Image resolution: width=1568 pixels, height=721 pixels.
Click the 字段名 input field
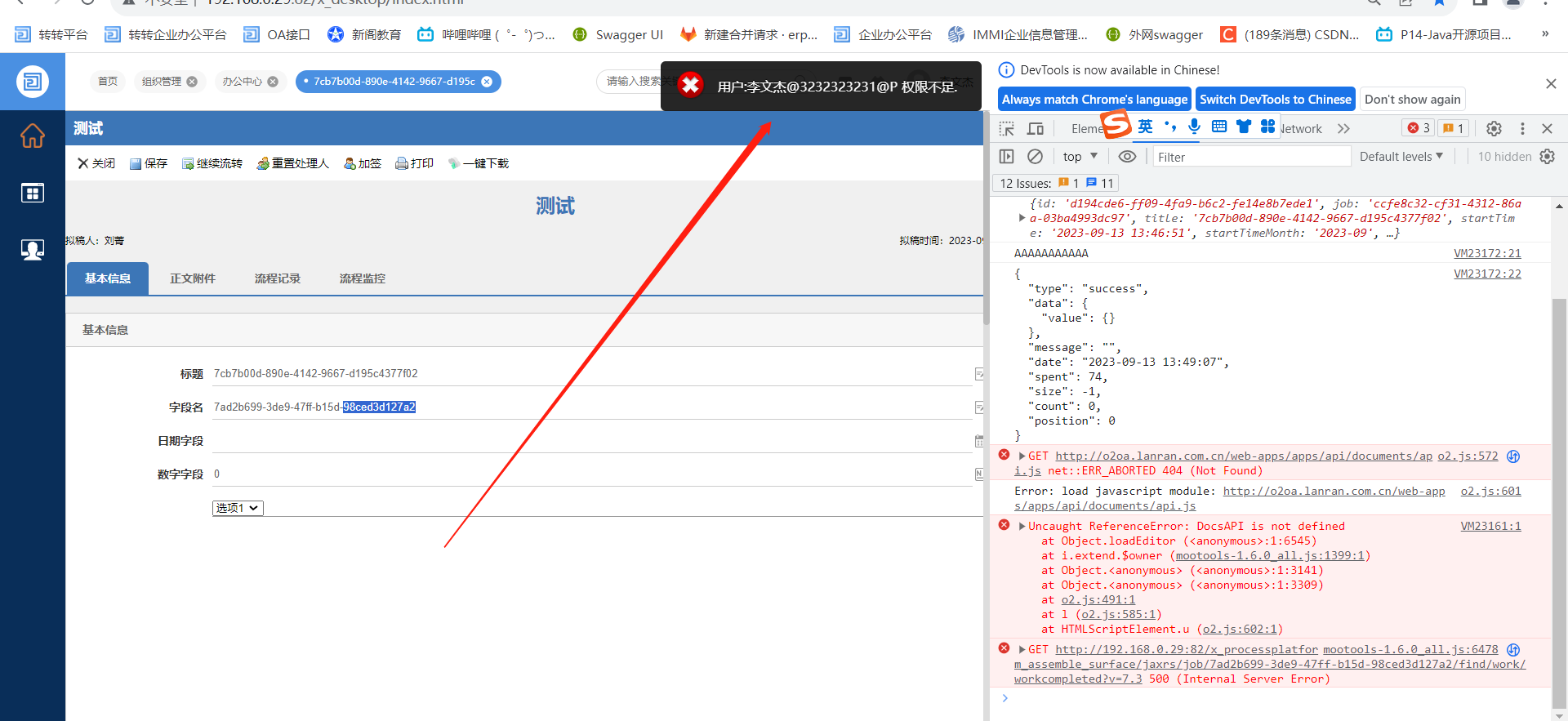pos(592,407)
